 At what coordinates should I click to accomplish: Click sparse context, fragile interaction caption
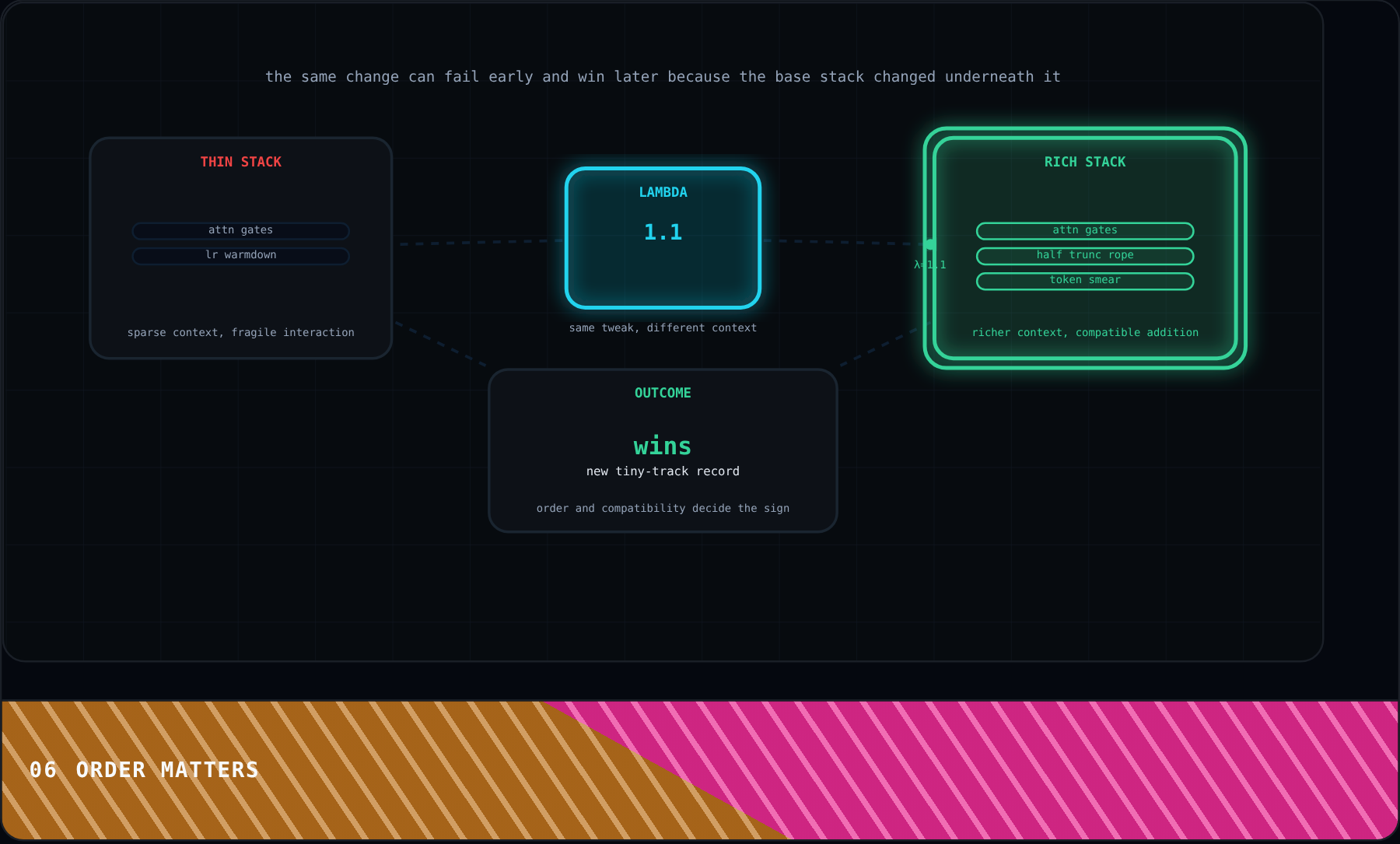pyautogui.click(x=241, y=333)
